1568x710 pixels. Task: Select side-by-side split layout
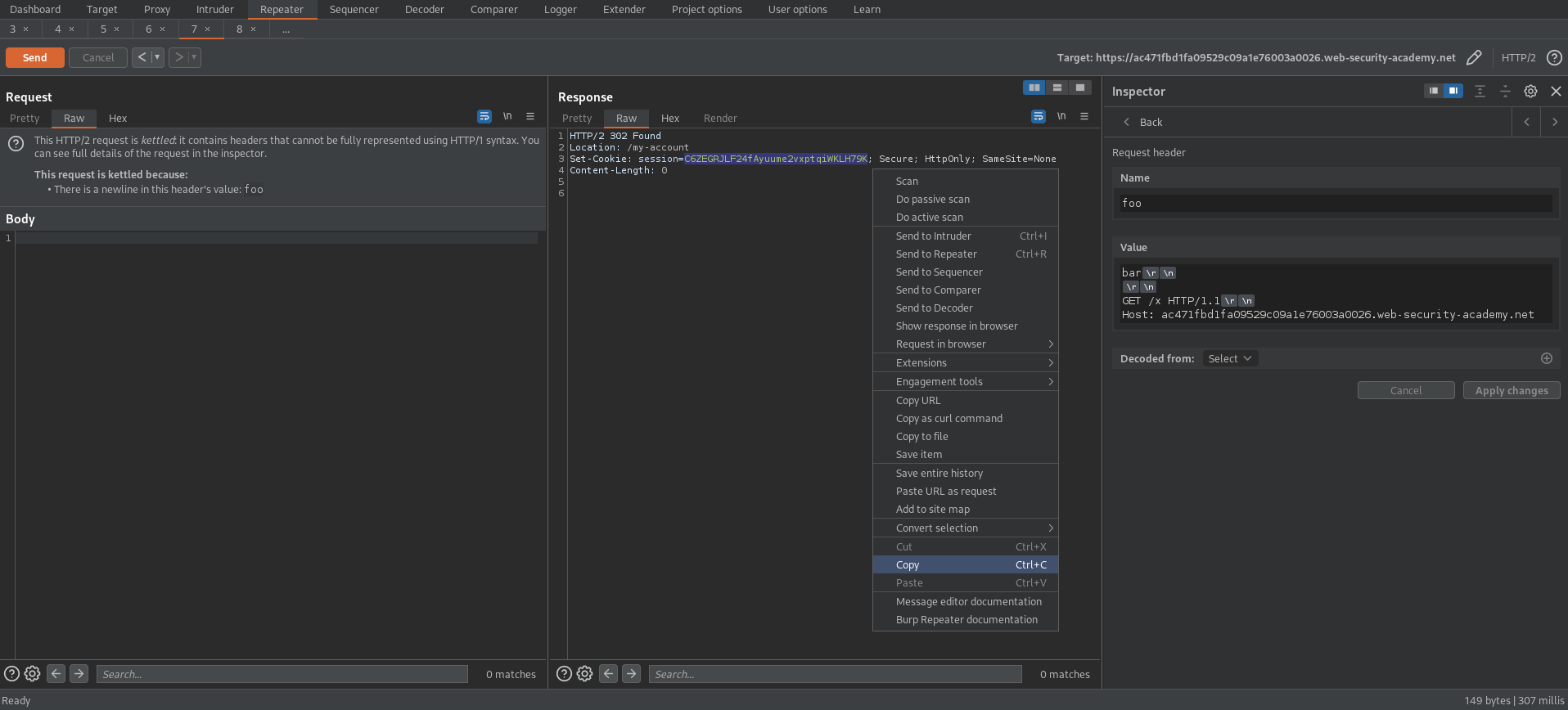tap(1034, 88)
